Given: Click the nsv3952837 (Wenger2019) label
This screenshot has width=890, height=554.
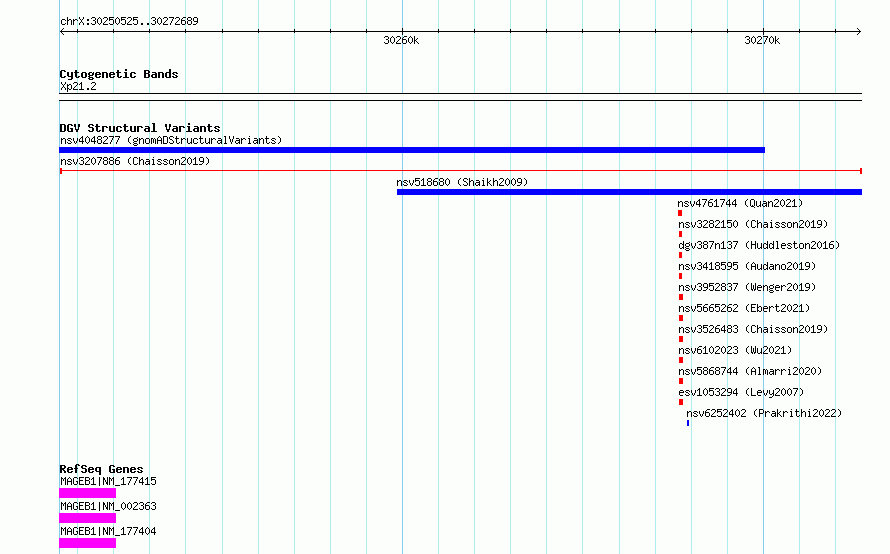Looking at the screenshot, I should (x=747, y=287).
